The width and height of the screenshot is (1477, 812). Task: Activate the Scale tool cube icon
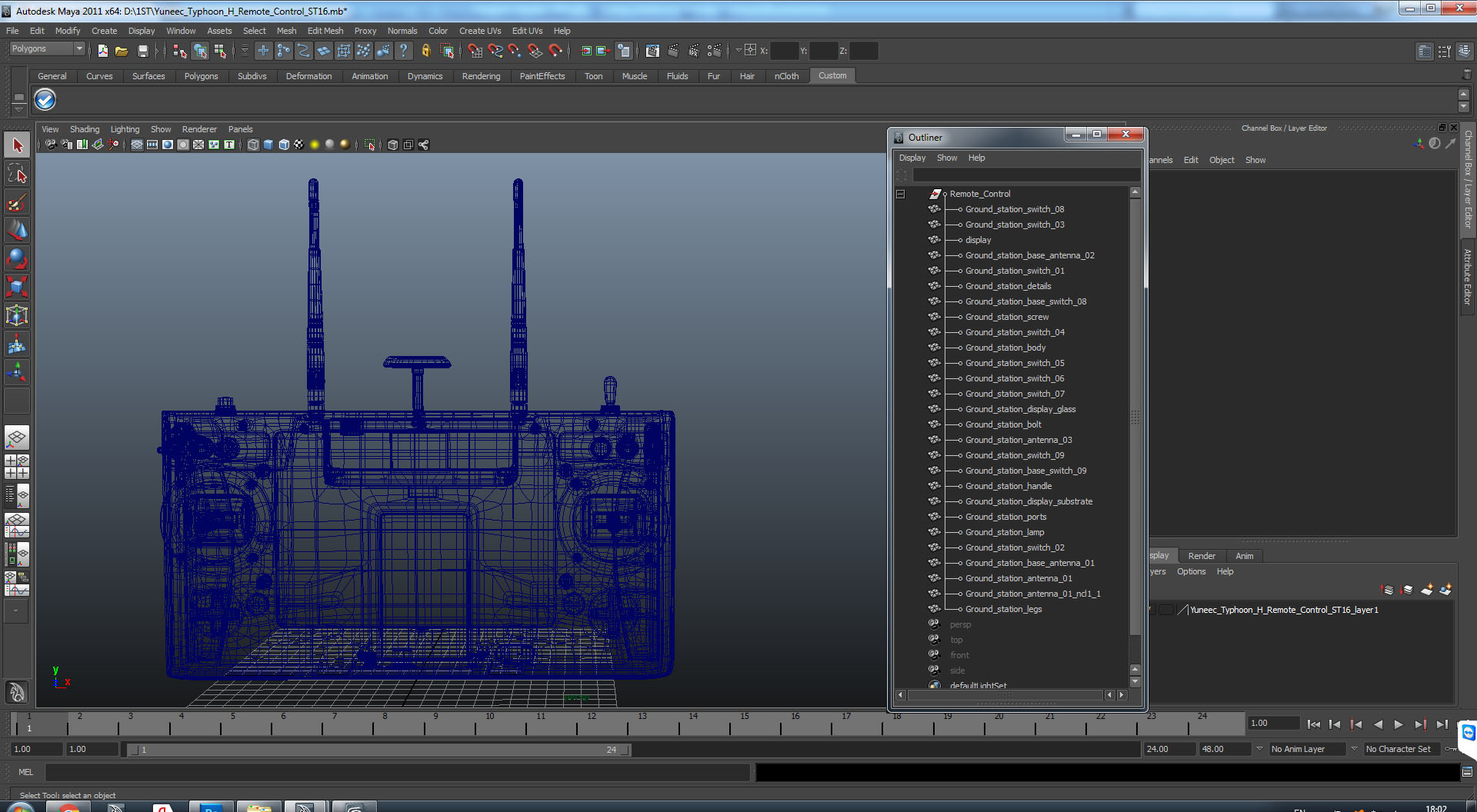pyautogui.click(x=17, y=287)
